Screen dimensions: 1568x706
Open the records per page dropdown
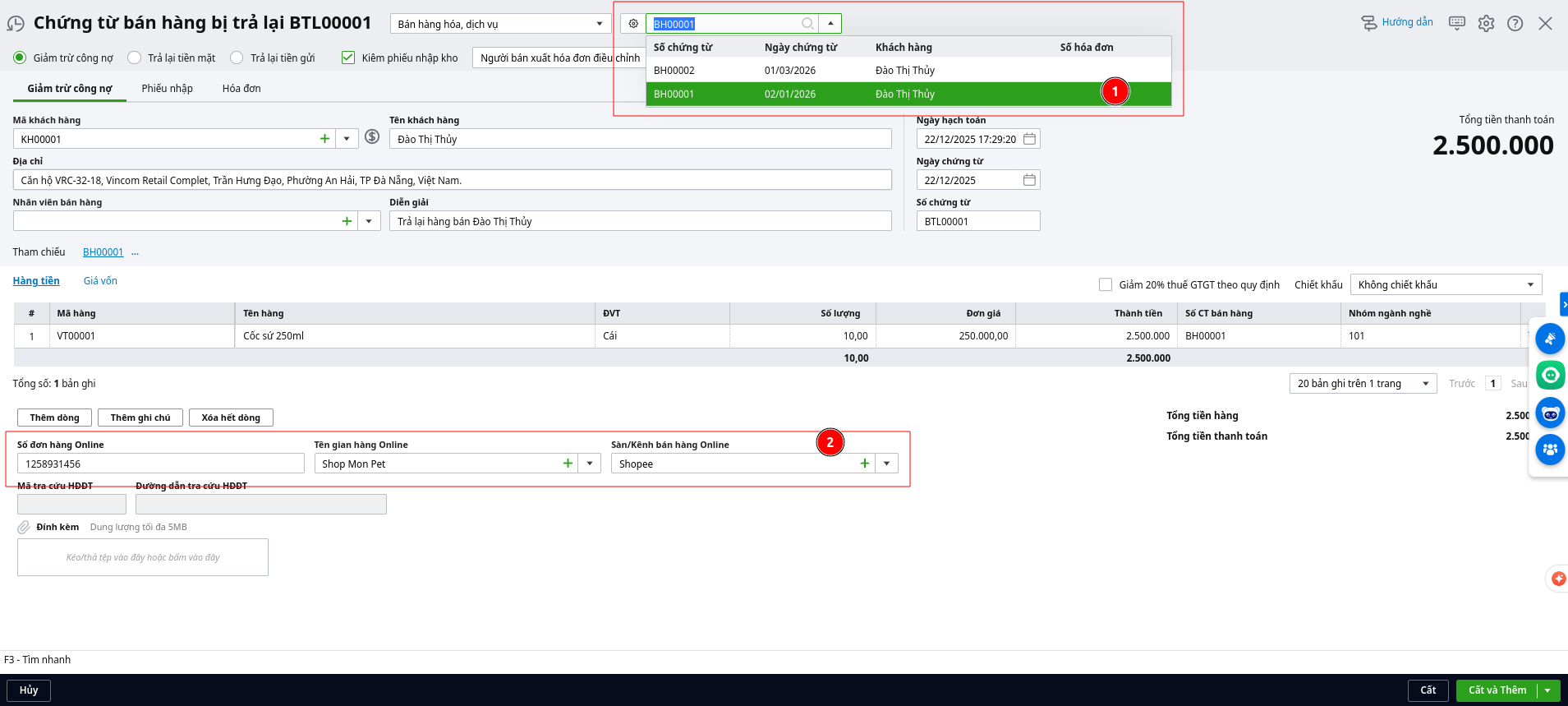pyautogui.click(x=1425, y=384)
